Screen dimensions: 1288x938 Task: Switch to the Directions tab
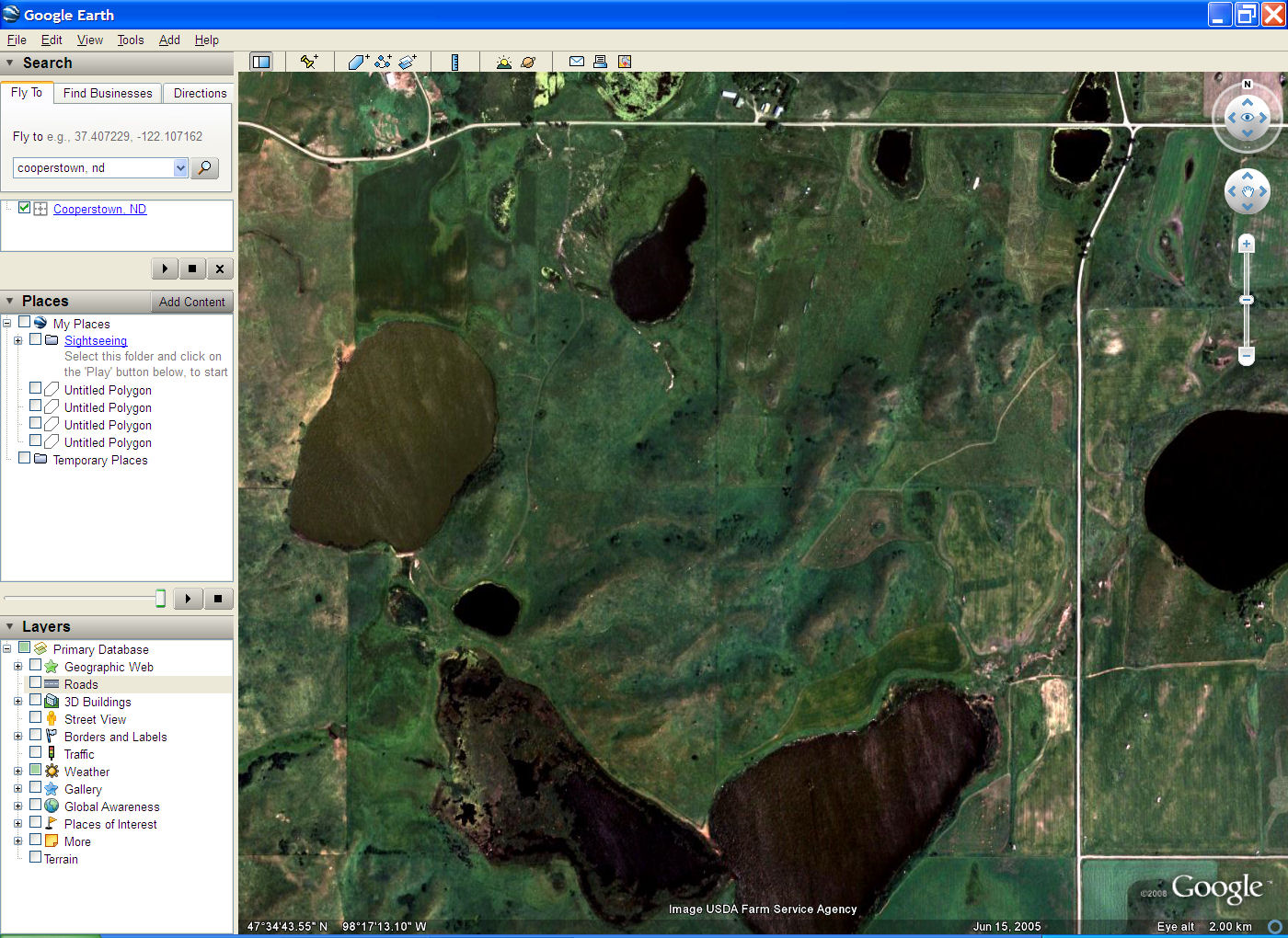click(200, 93)
